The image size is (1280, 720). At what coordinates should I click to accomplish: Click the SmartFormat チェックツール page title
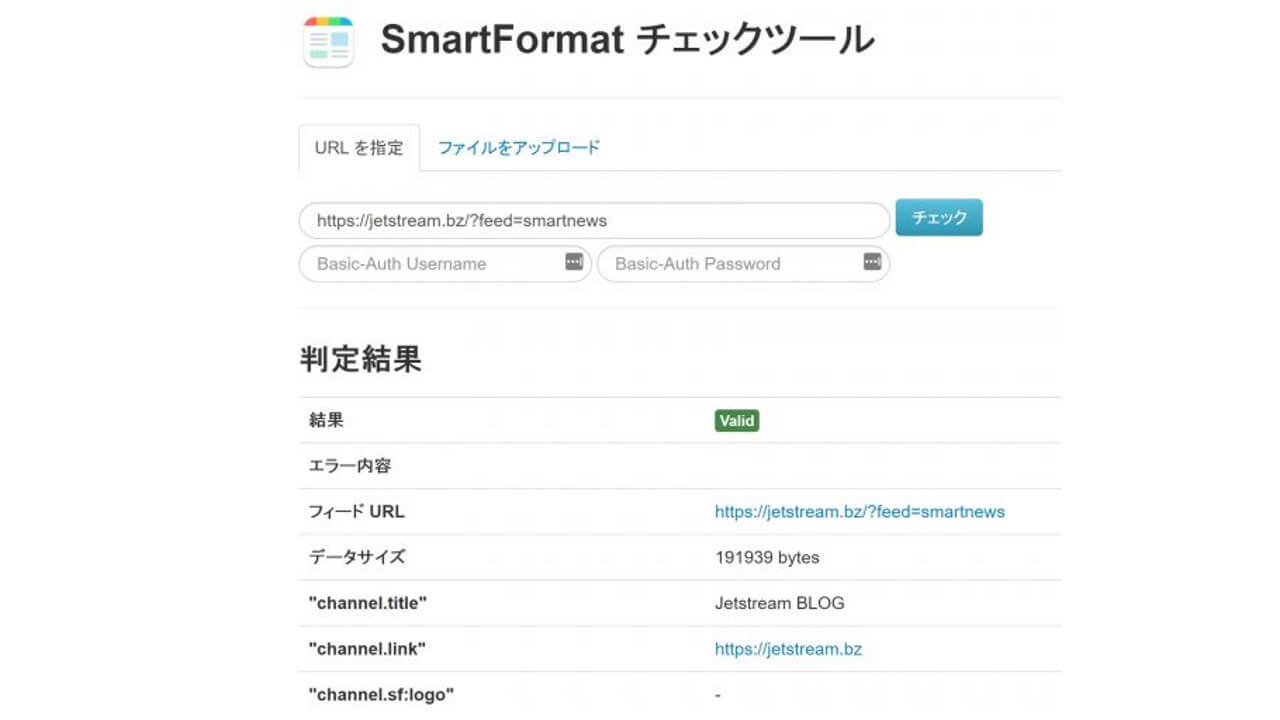point(629,40)
